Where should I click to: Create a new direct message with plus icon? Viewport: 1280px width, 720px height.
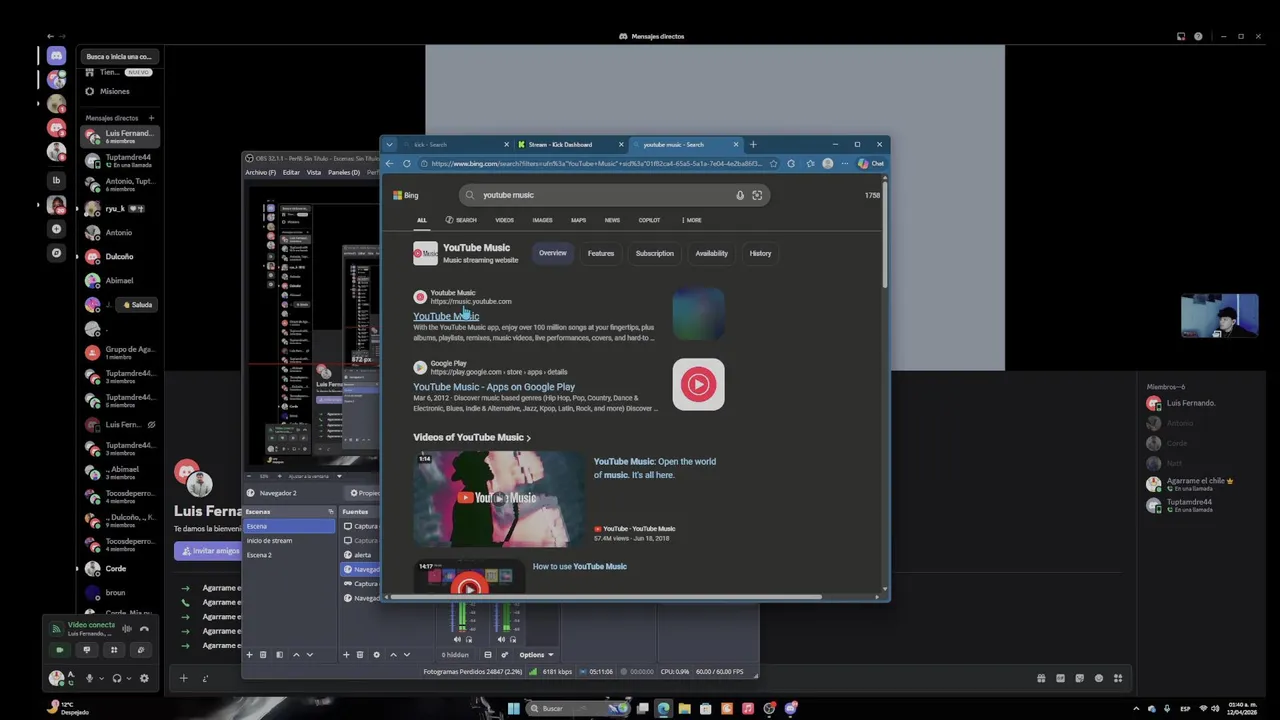(151, 118)
